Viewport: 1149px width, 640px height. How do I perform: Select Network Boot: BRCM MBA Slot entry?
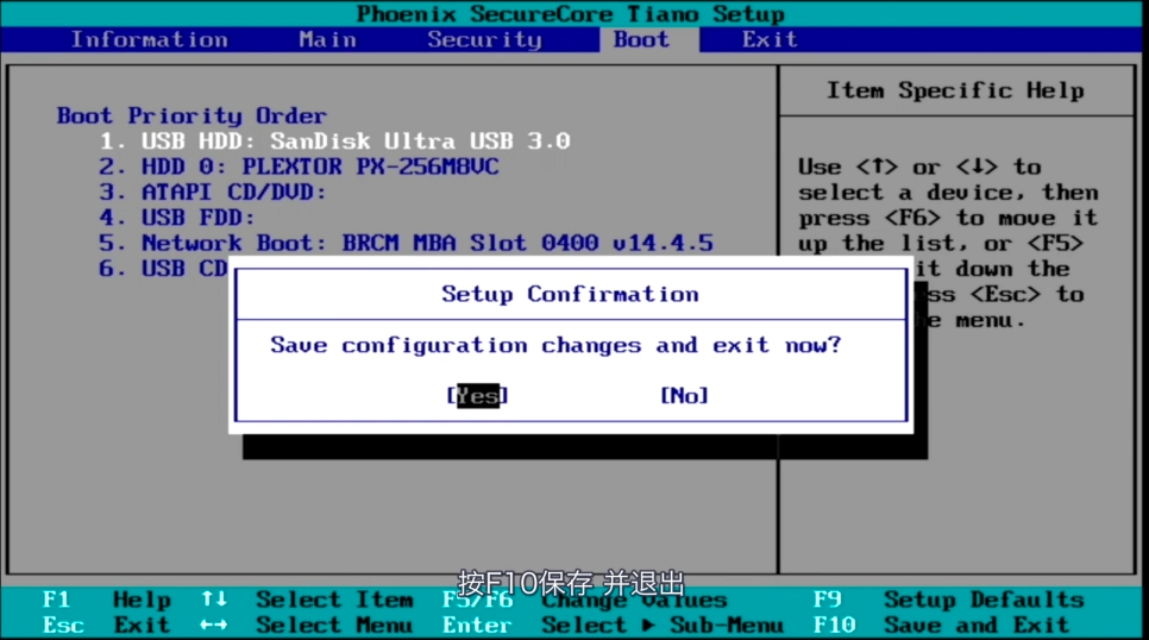click(406, 243)
